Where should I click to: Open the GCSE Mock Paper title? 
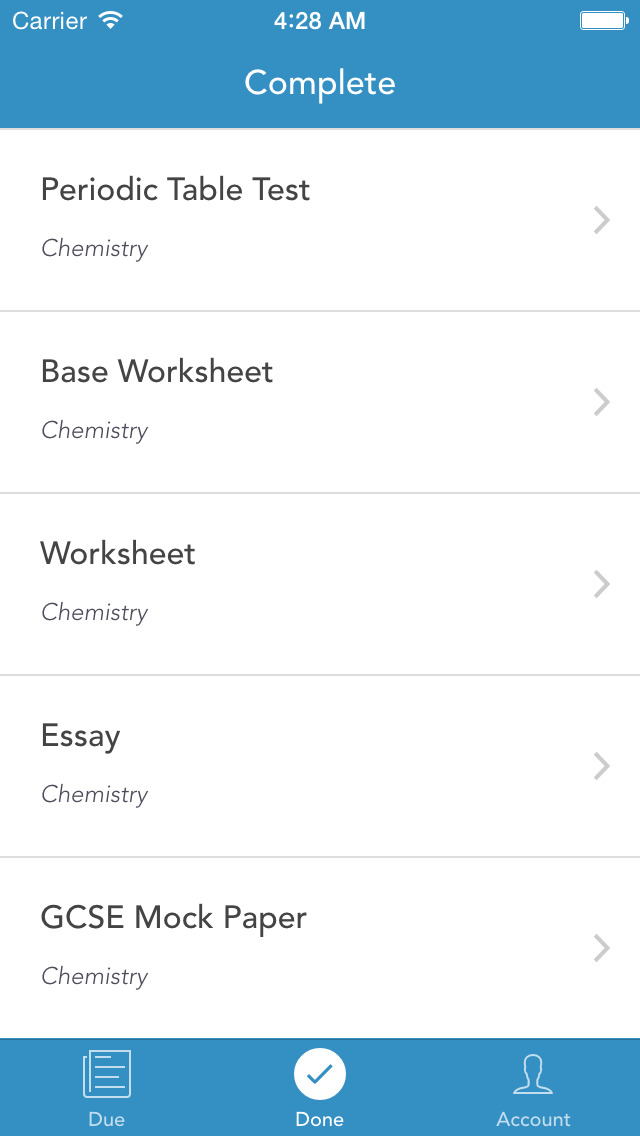click(173, 918)
